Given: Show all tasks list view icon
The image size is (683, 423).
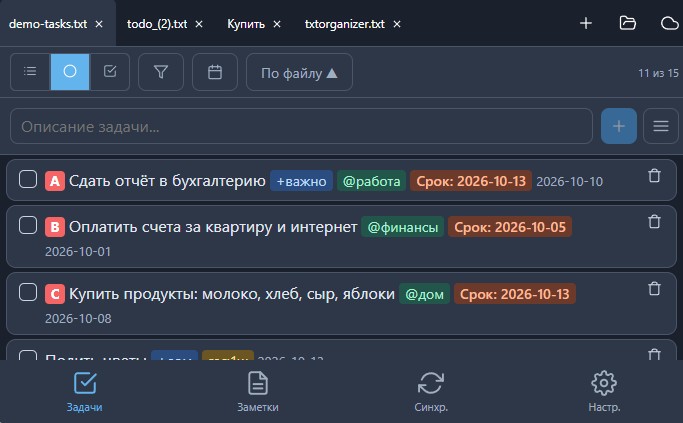Looking at the screenshot, I should [x=30, y=72].
